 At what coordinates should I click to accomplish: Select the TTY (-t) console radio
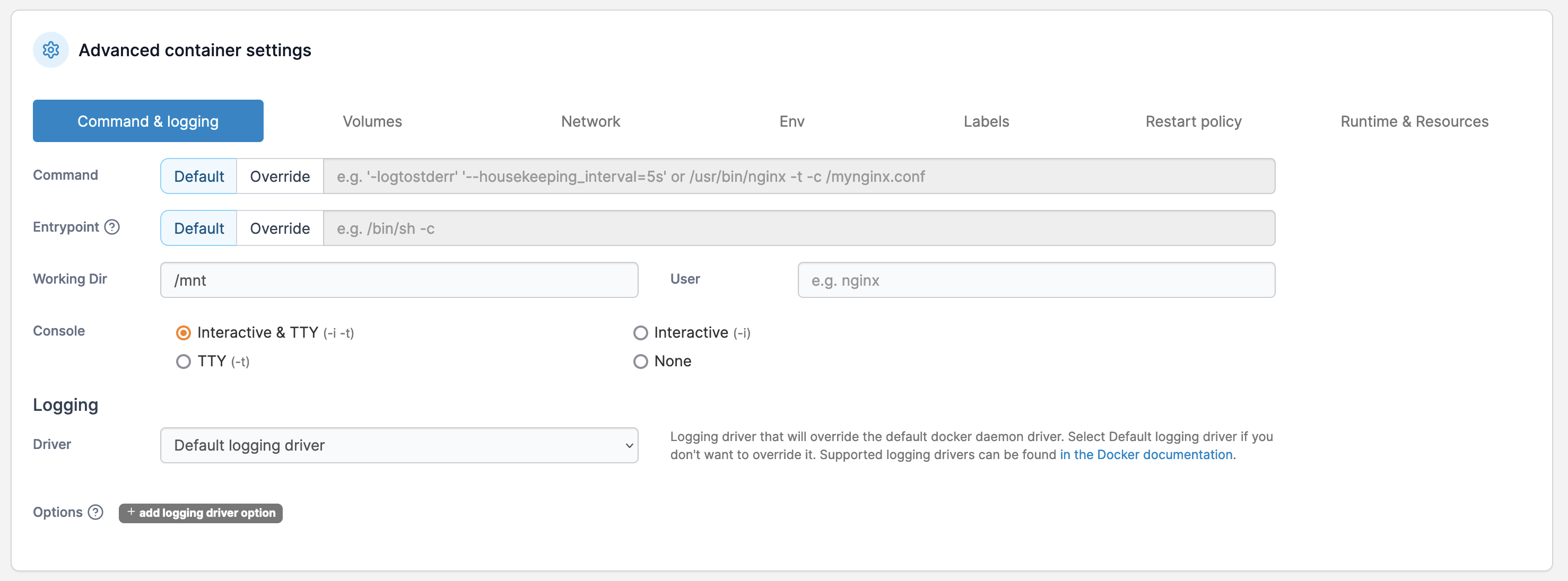coord(183,362)
